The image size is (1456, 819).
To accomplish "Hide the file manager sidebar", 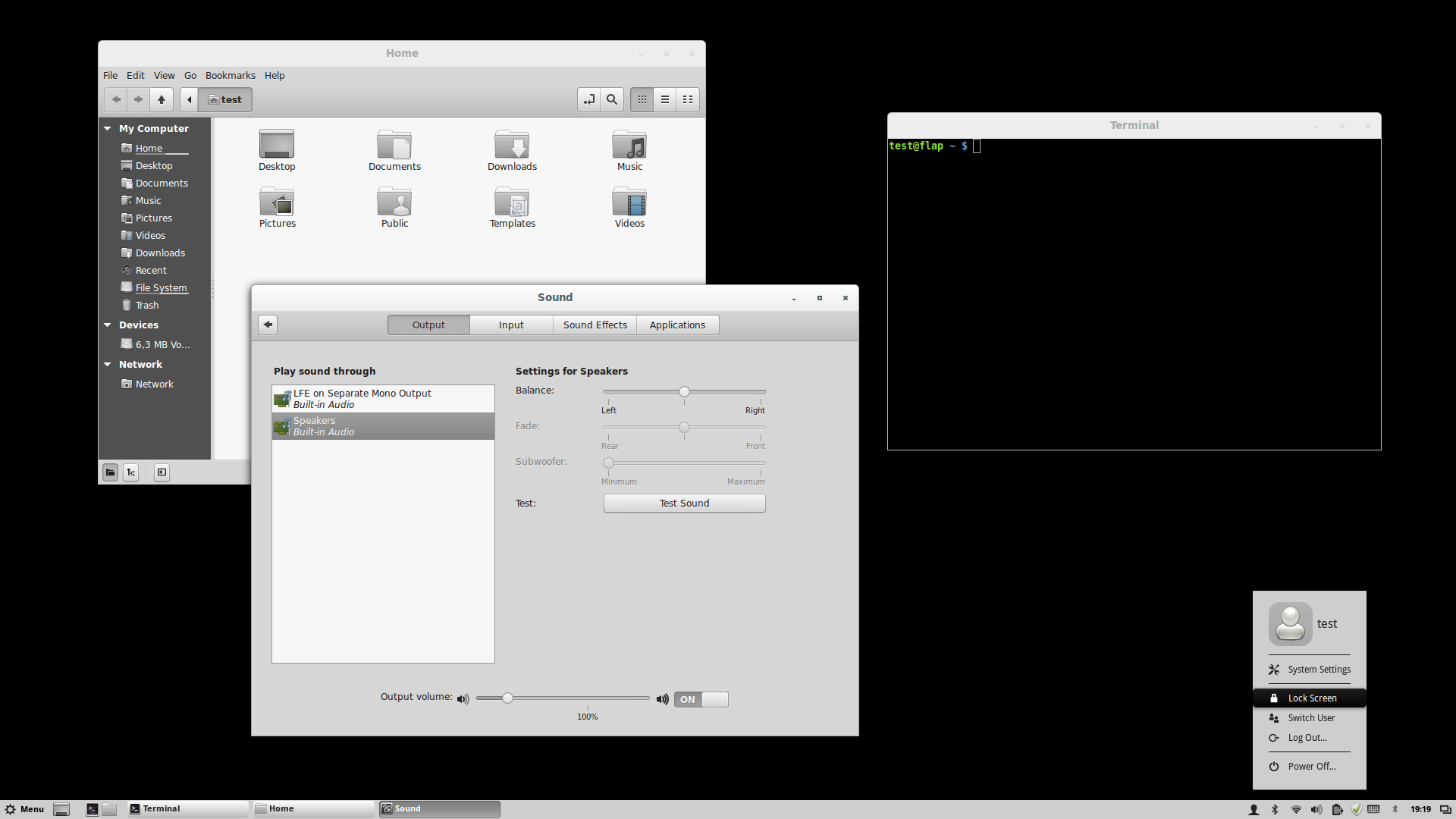I will pyautogui.click(x=162, y=472).
